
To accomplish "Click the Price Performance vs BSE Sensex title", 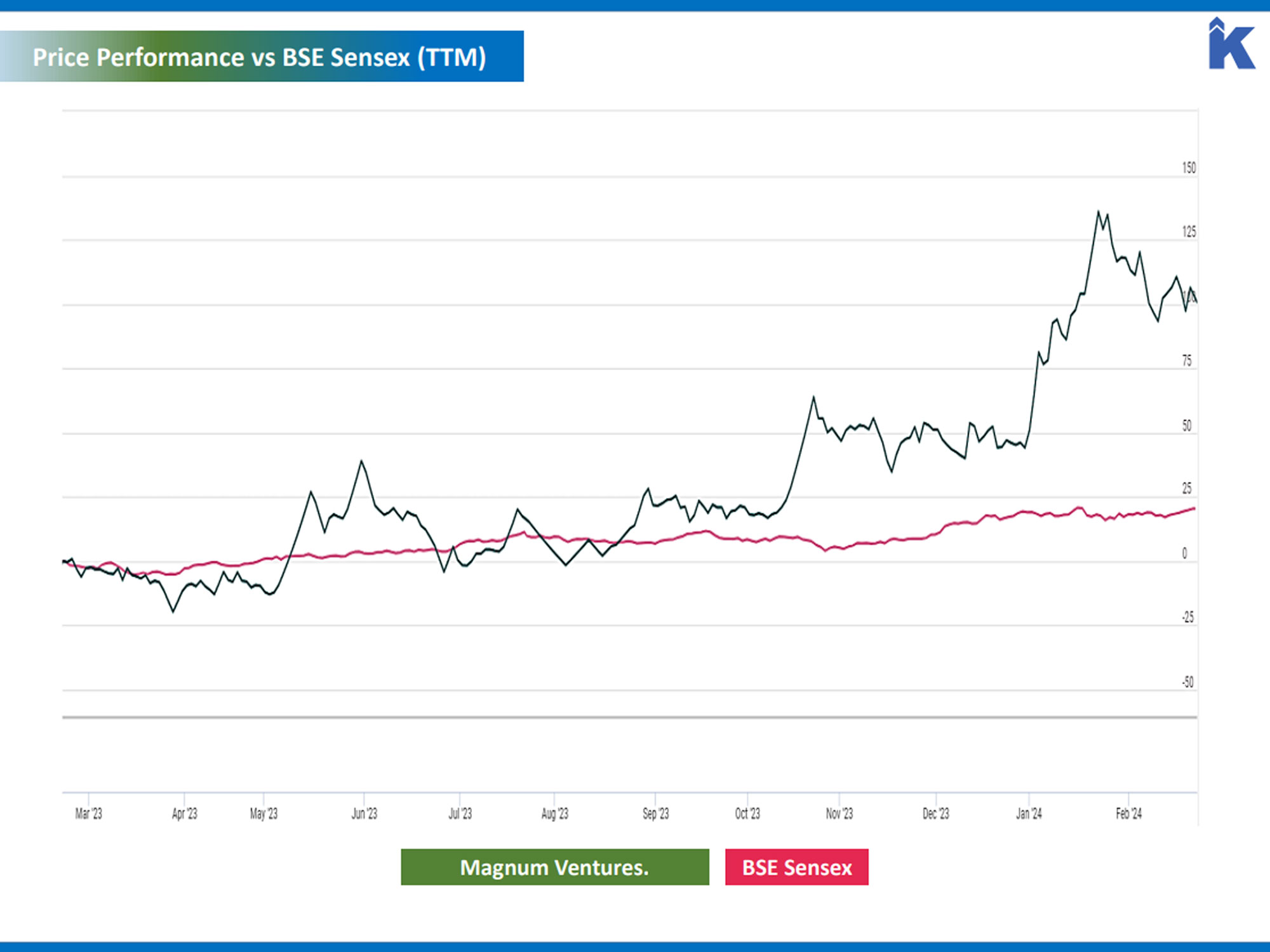I will [x=260, y=57].
